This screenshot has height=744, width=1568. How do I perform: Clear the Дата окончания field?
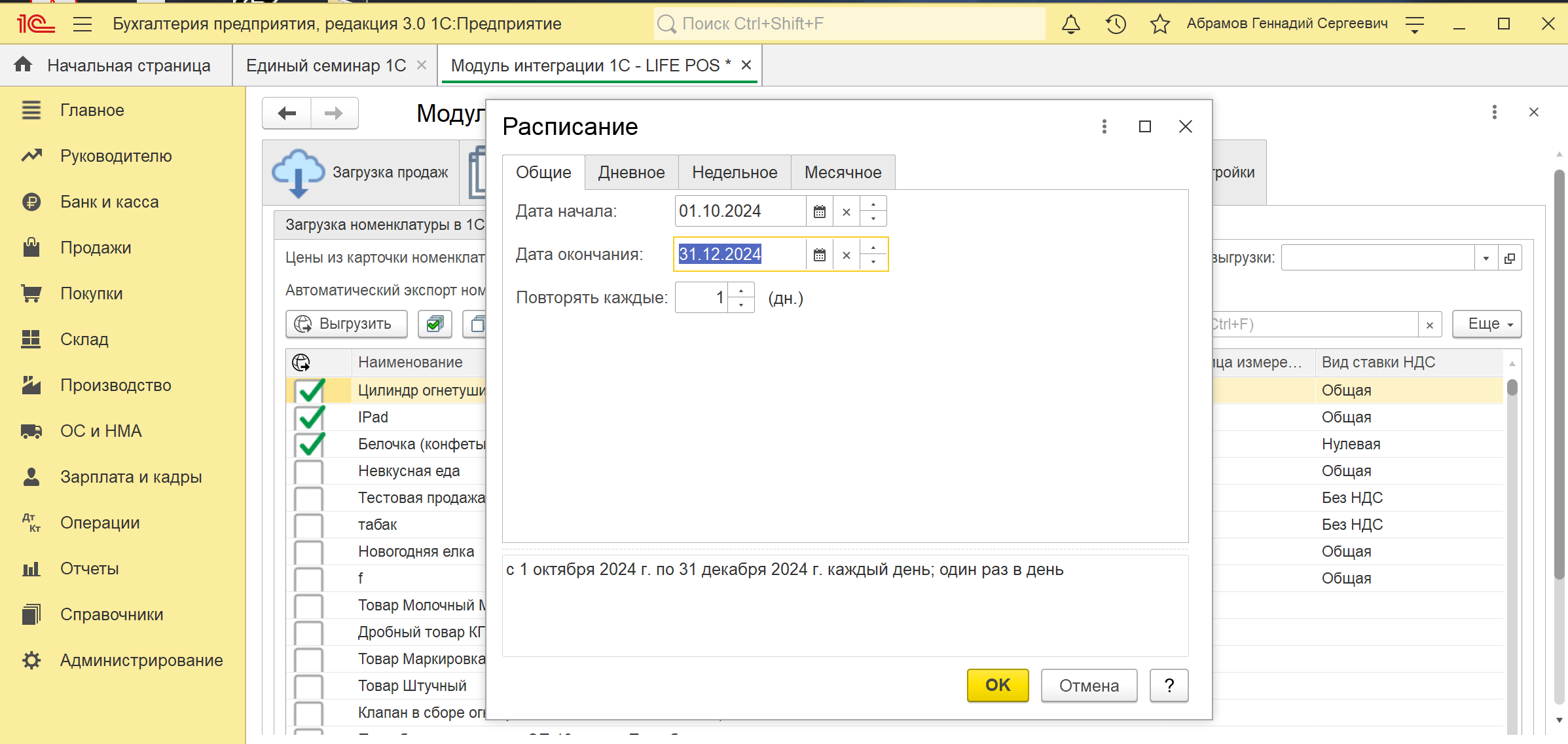pyautogui.click(x=847, y=255)
